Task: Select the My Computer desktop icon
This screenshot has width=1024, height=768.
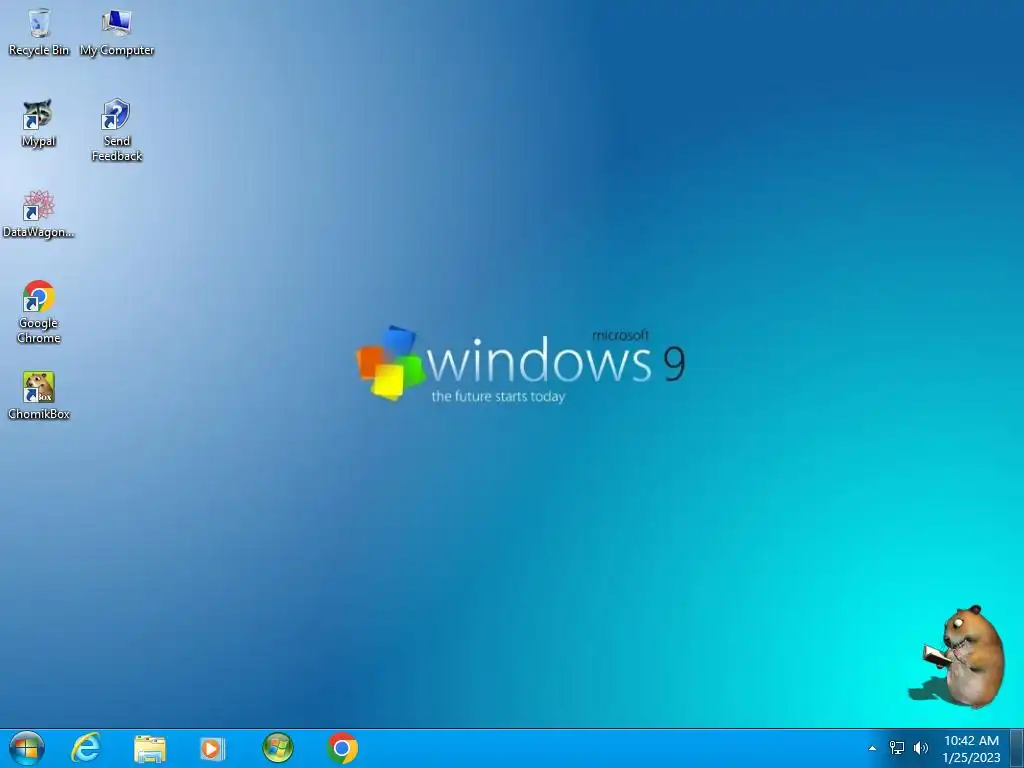Action: click(117, 33)
